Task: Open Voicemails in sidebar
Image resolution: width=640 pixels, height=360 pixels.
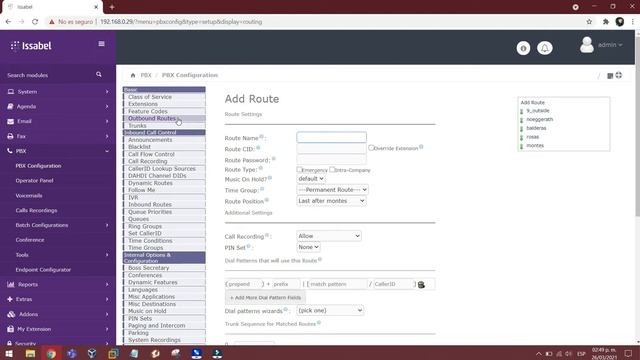Action: point(29,196)
